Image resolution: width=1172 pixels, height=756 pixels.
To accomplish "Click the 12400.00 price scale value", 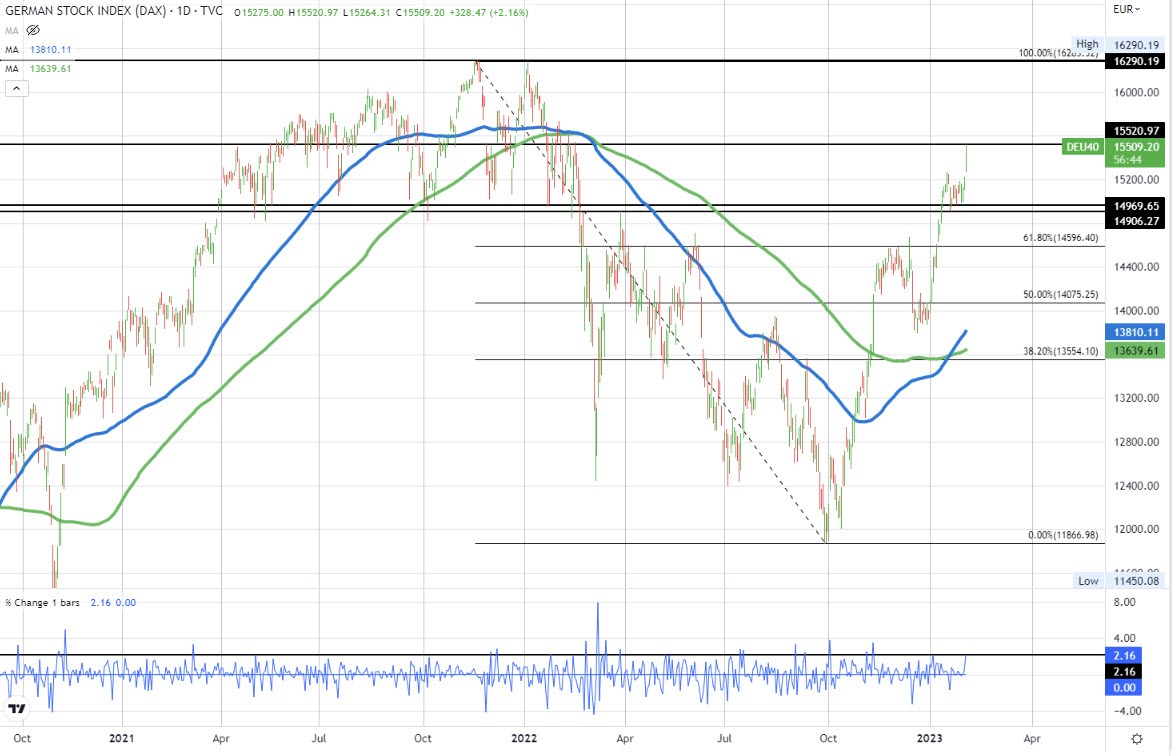I will point(1137,486).
